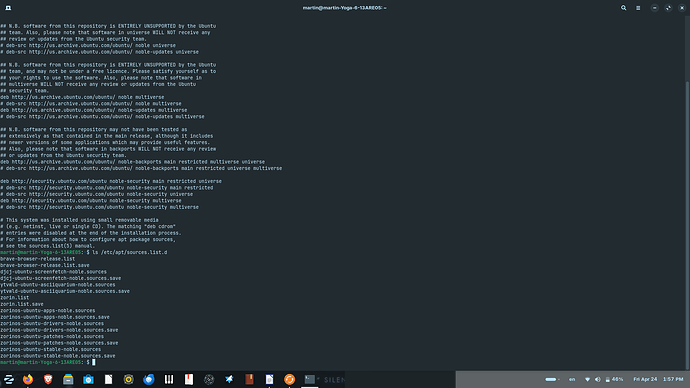Open the Zorin start menu
The width and height of the screenshot is (690, 388).
click(x=8, y=379)
